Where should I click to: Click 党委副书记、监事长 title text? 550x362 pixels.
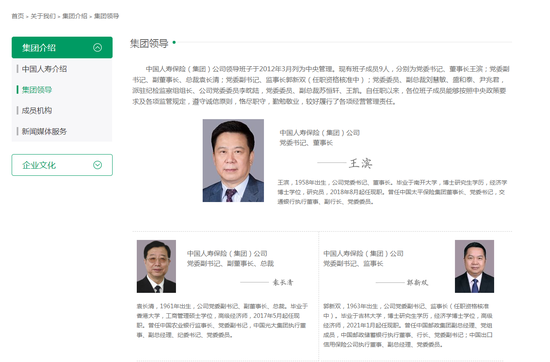click(x=353, y=263)
